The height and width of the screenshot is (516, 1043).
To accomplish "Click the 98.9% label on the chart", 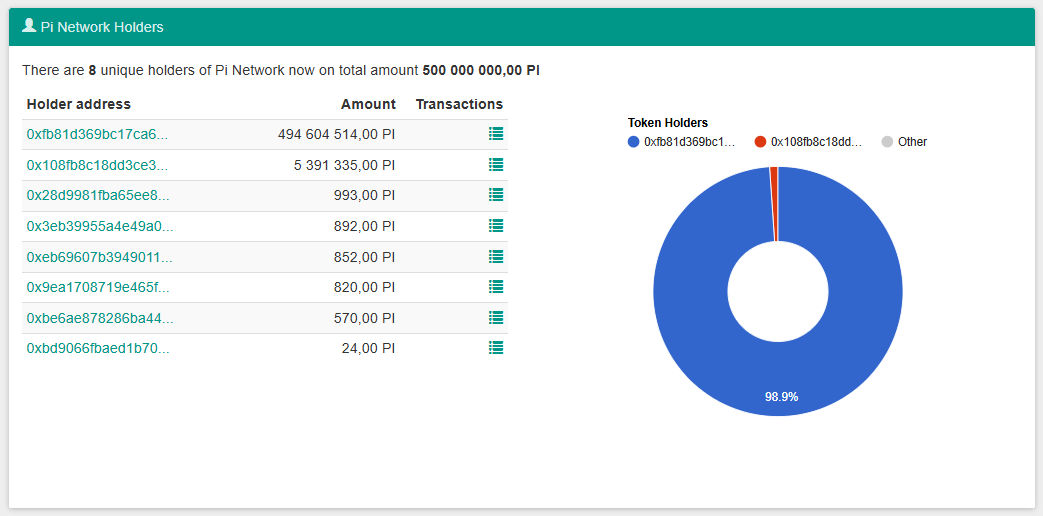I will click(x=781, y=397).
